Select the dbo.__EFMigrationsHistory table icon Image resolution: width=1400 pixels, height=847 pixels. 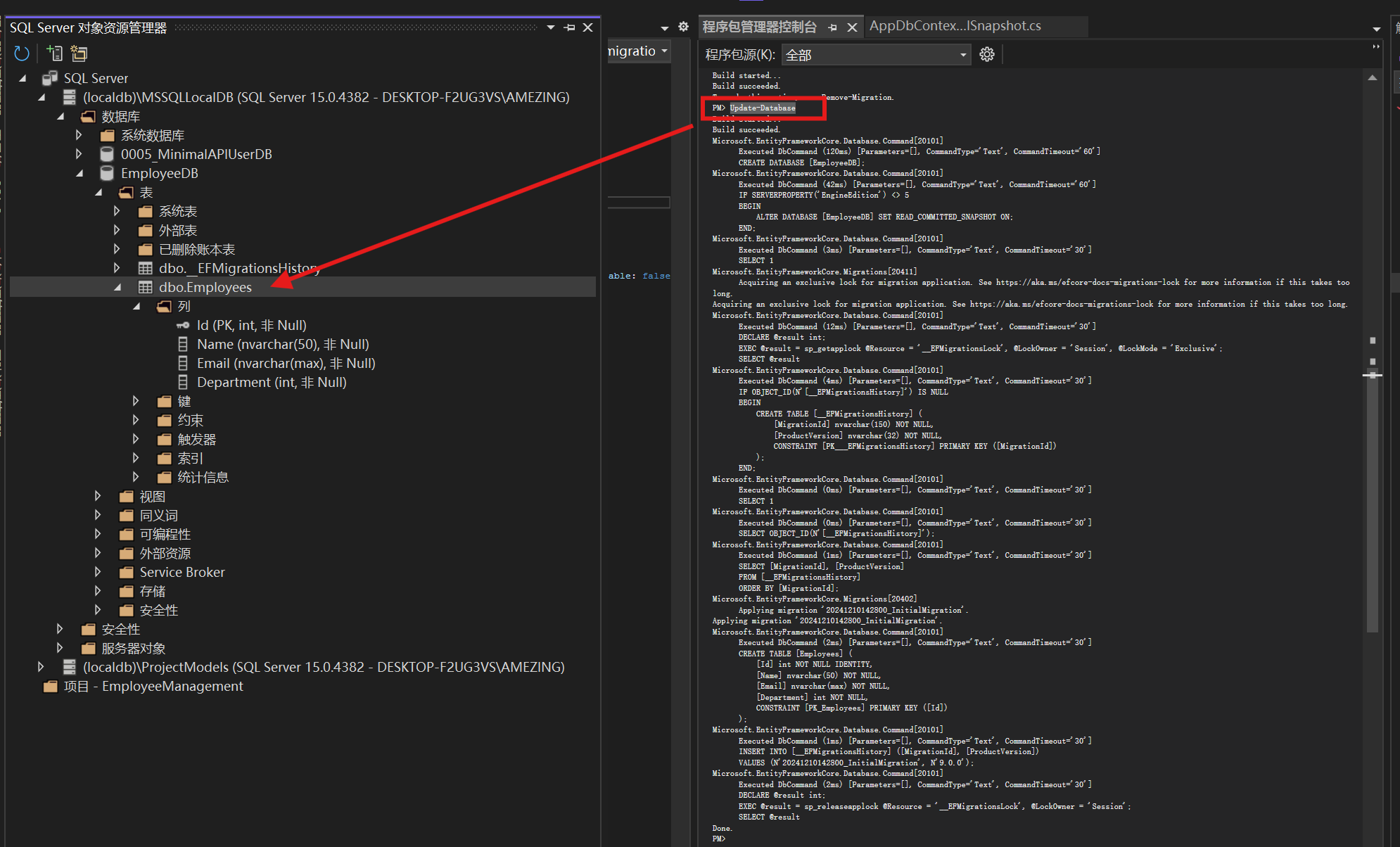[x=145, y=268]
